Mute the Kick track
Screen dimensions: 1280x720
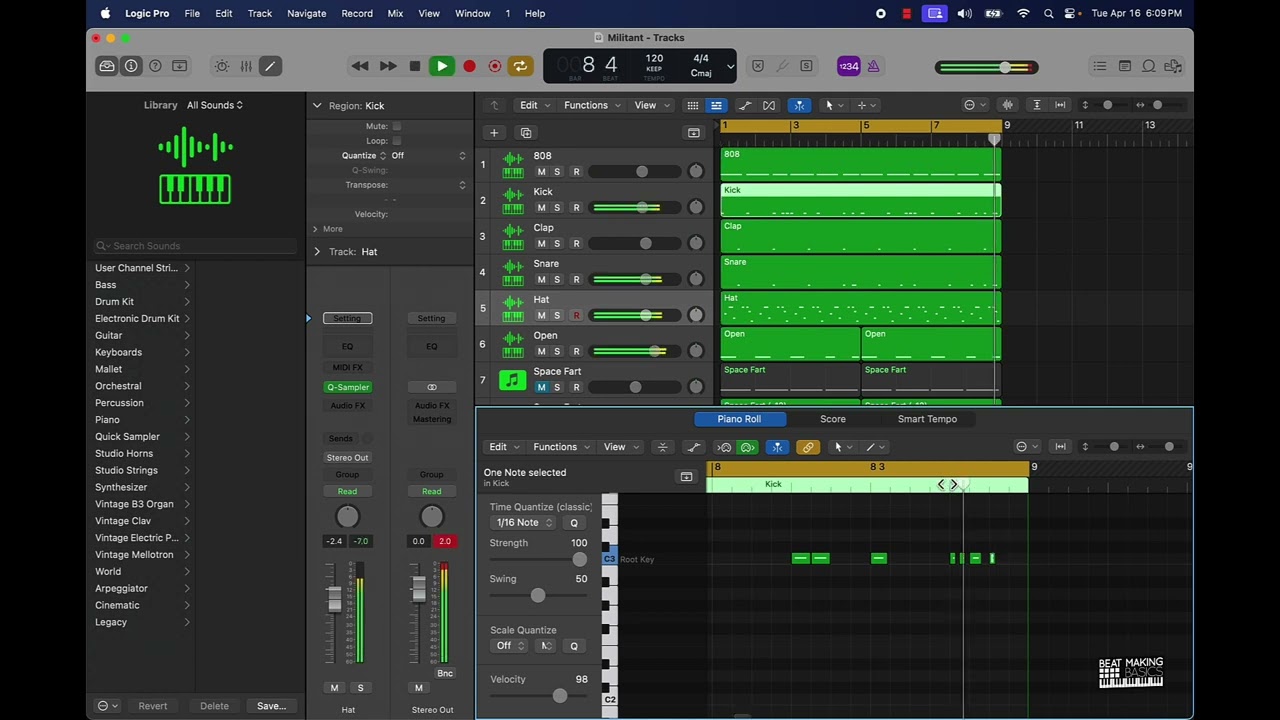542,208
